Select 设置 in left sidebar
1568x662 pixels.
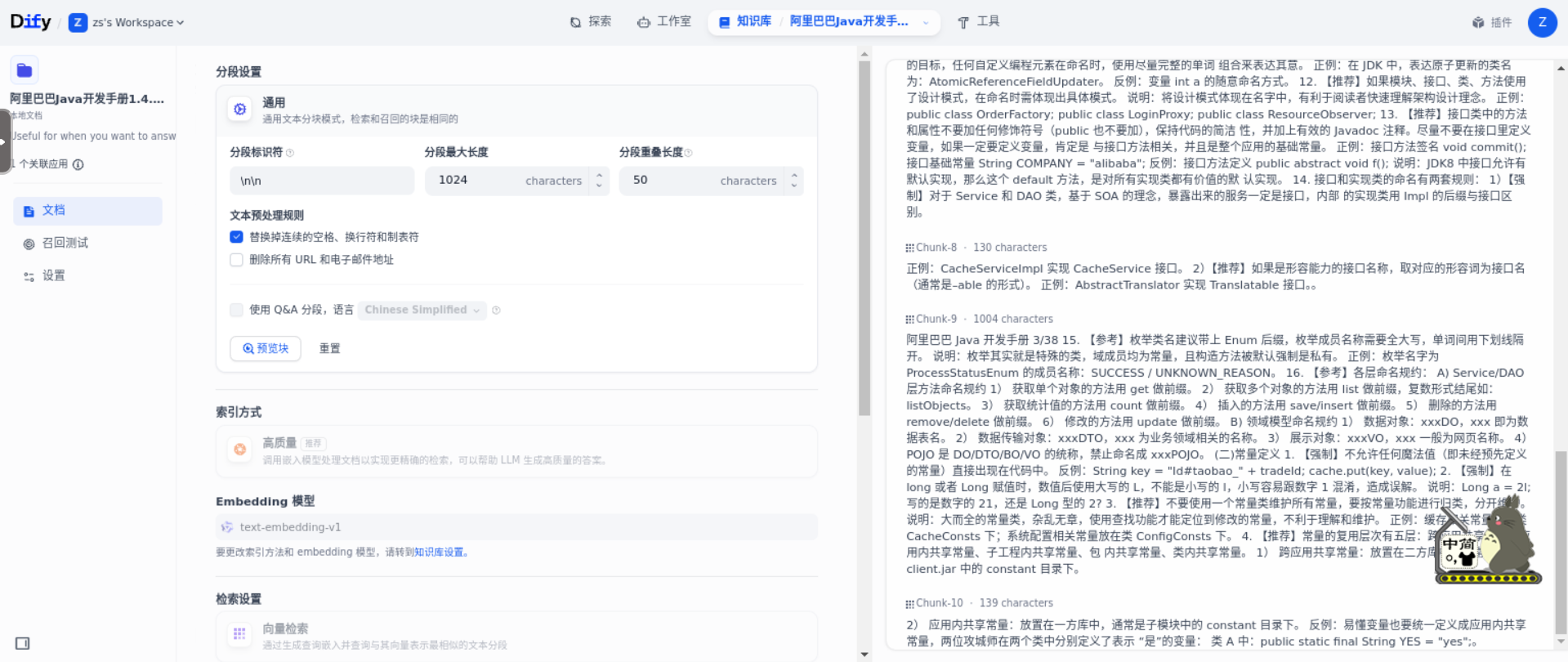[87, 276]
